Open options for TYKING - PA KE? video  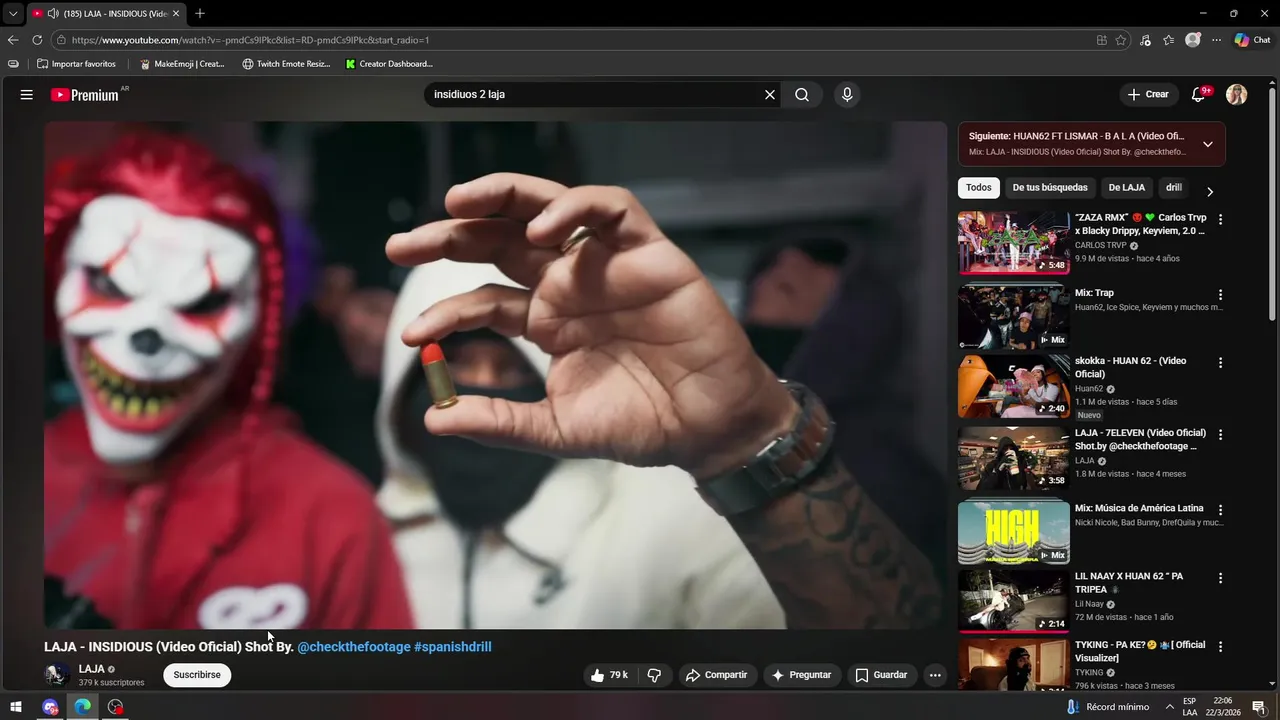[x=1220, y=646]
